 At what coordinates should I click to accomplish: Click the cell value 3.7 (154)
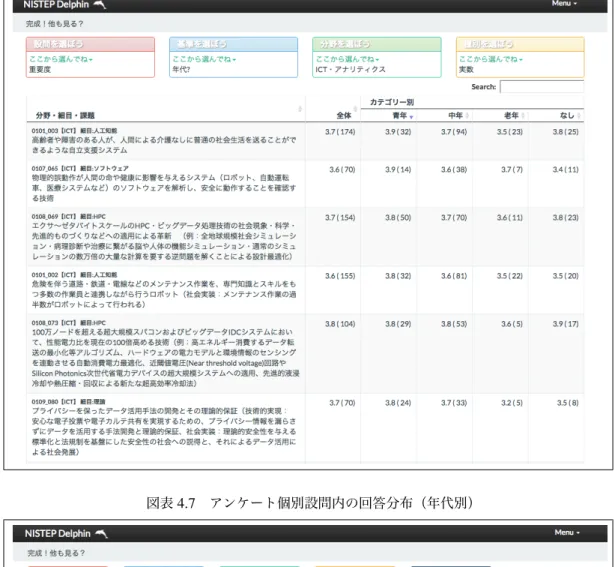[x=340, y=218]
